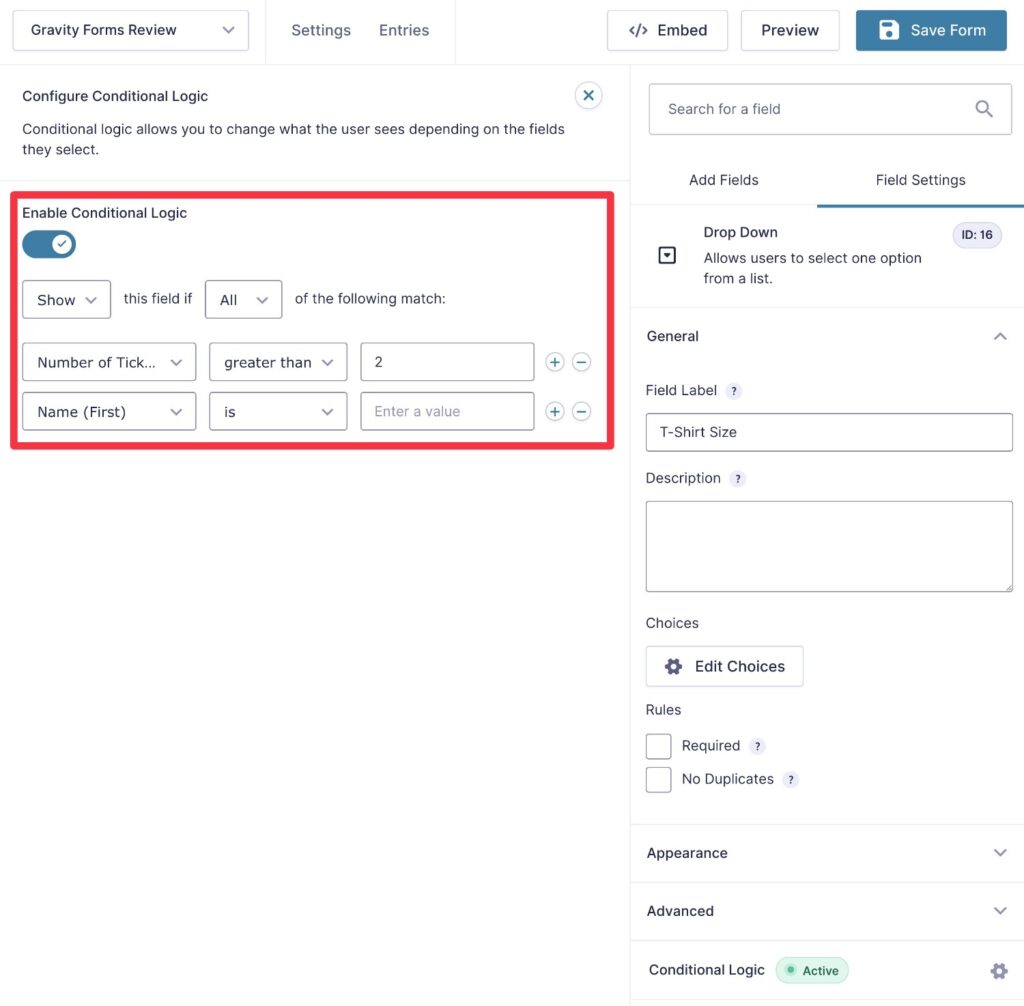Click the Edit Choices button

[x=725, y=666]
